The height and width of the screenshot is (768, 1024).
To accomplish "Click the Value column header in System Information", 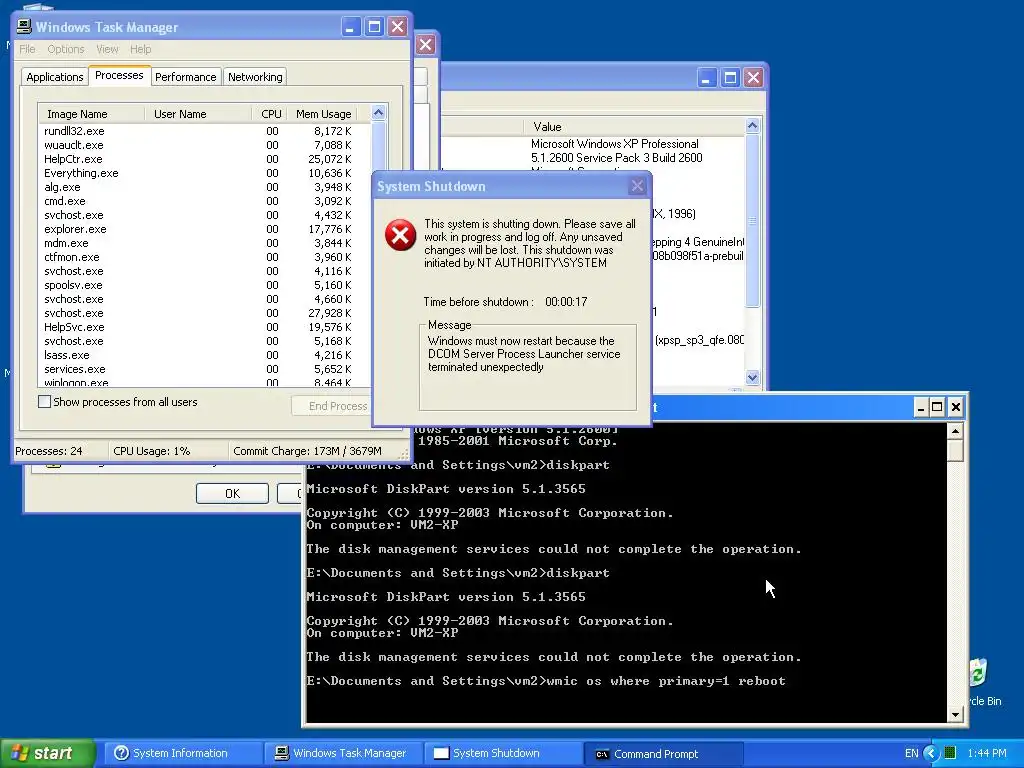I will pos(632,127).
